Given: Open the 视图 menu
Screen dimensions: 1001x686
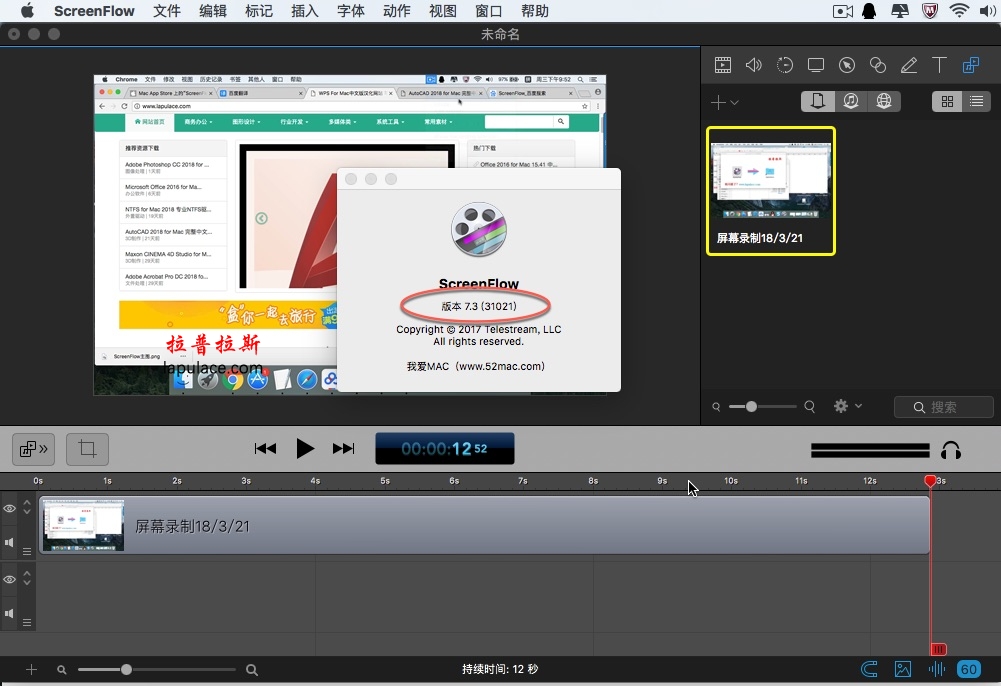Looking at the screenshot, I should 442,11.
